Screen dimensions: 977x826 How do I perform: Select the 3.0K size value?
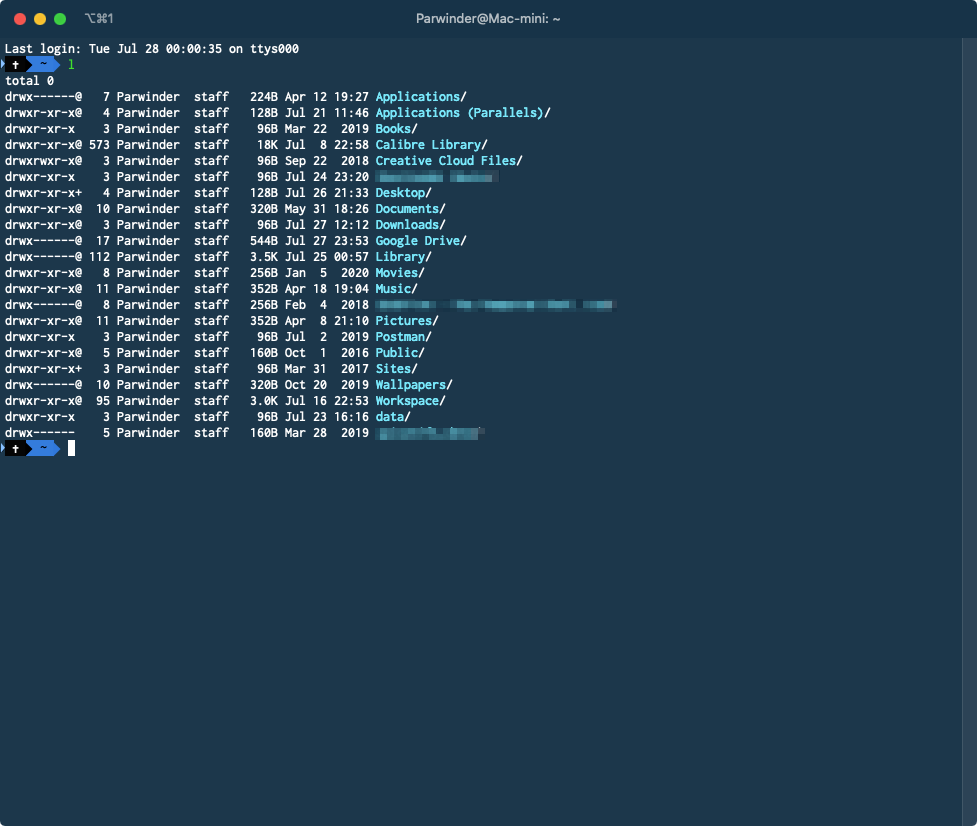point(264,401)
